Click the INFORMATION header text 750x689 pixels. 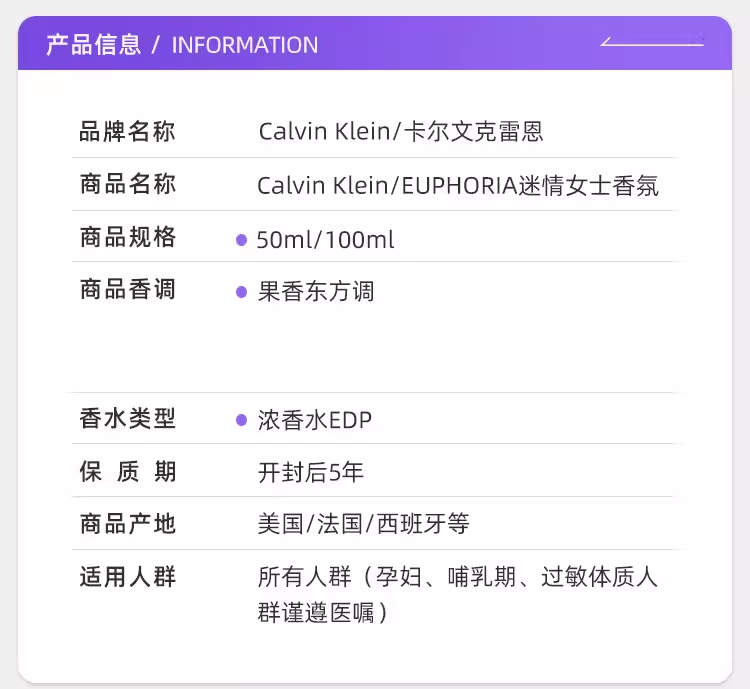(x=245, y=45)
